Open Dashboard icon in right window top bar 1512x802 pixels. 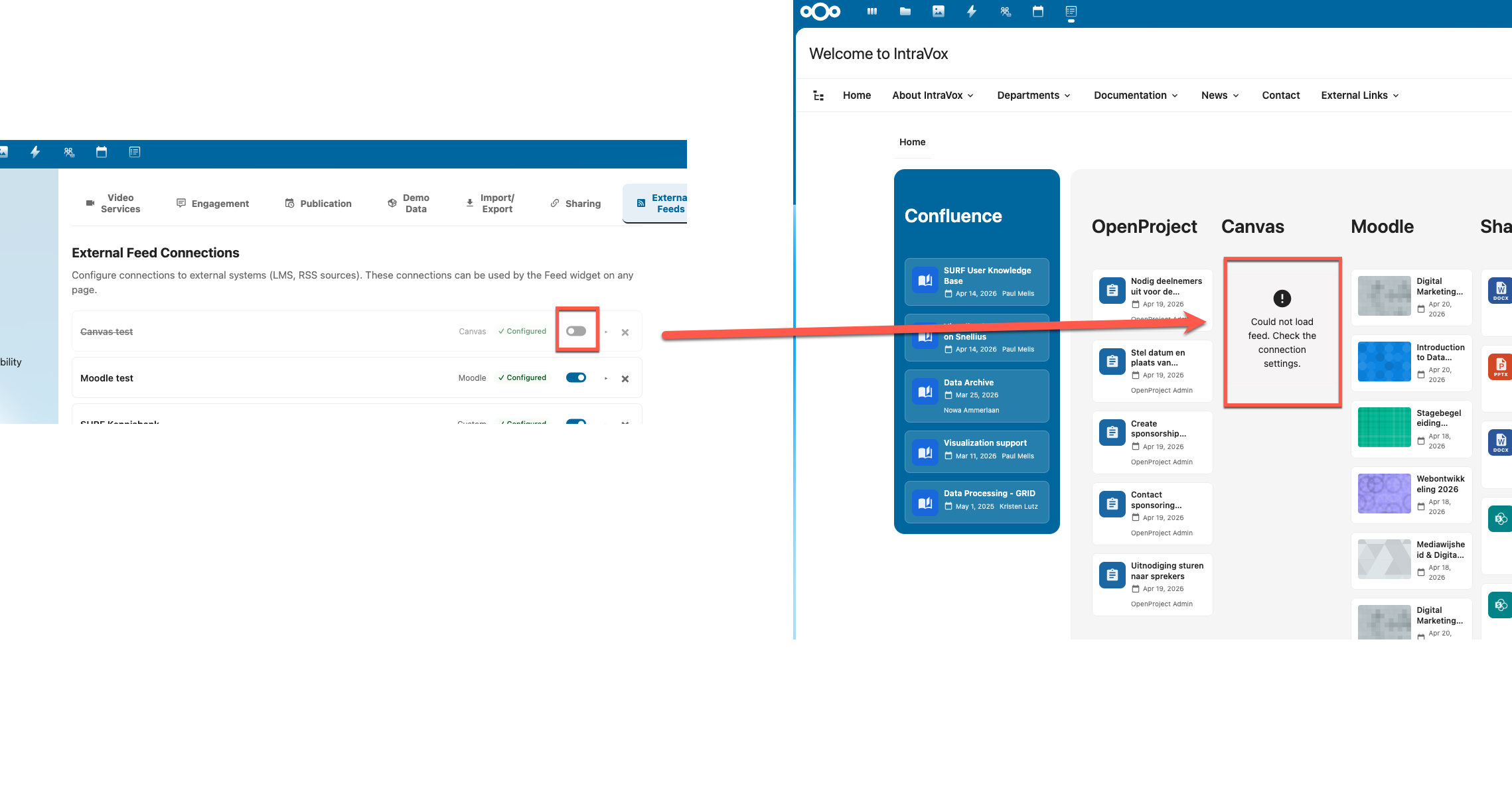pos(872,11)
